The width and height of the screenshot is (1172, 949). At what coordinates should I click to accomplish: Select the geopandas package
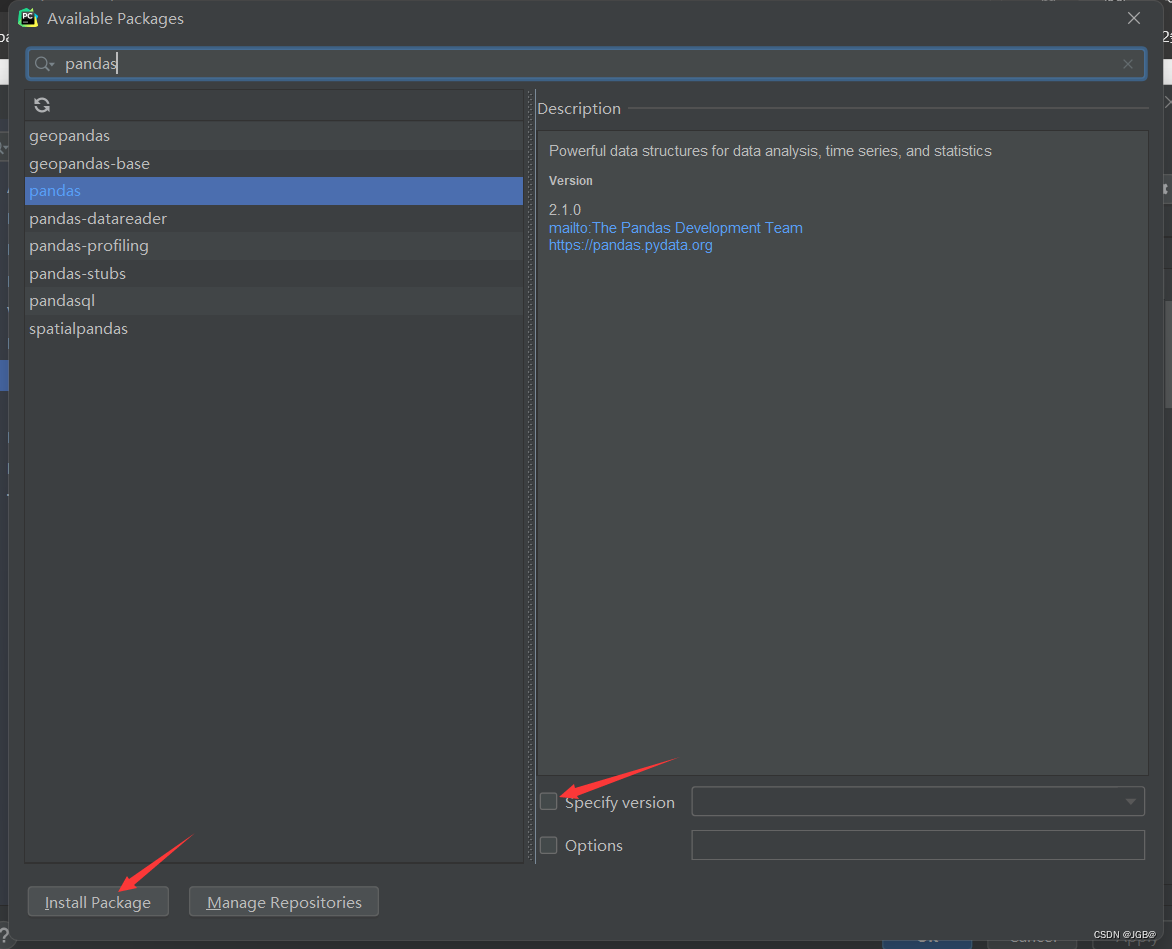(274, 136)
